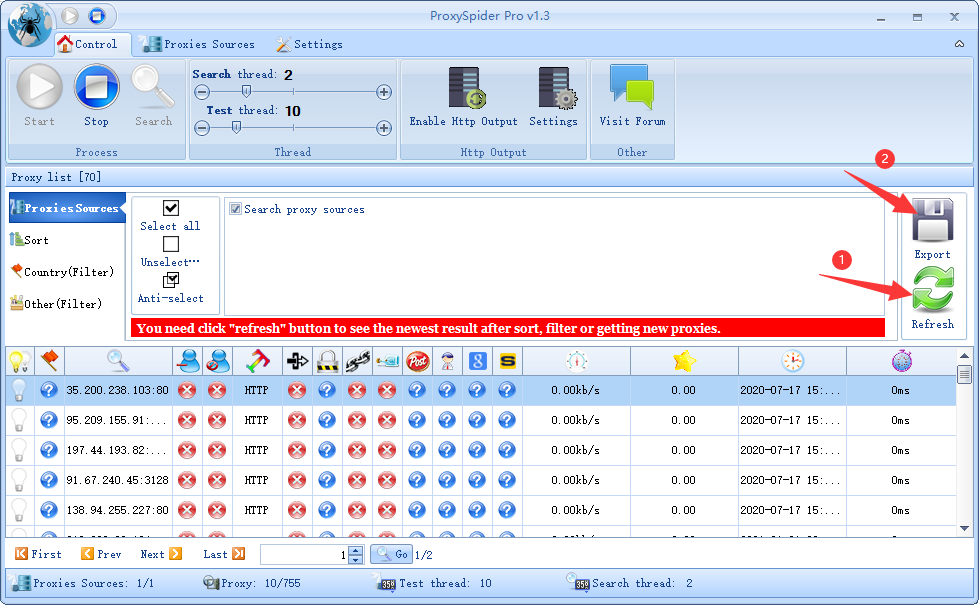This screenshot has width=979, height=605.
Task: Click the Search thread slider handle
Action: (246, 92)
